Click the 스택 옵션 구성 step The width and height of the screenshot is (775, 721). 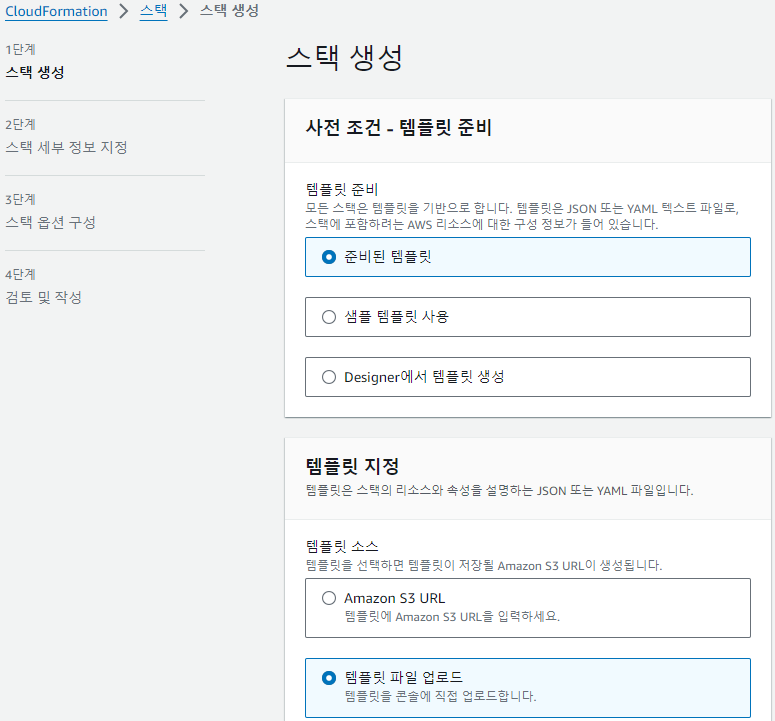50,222
